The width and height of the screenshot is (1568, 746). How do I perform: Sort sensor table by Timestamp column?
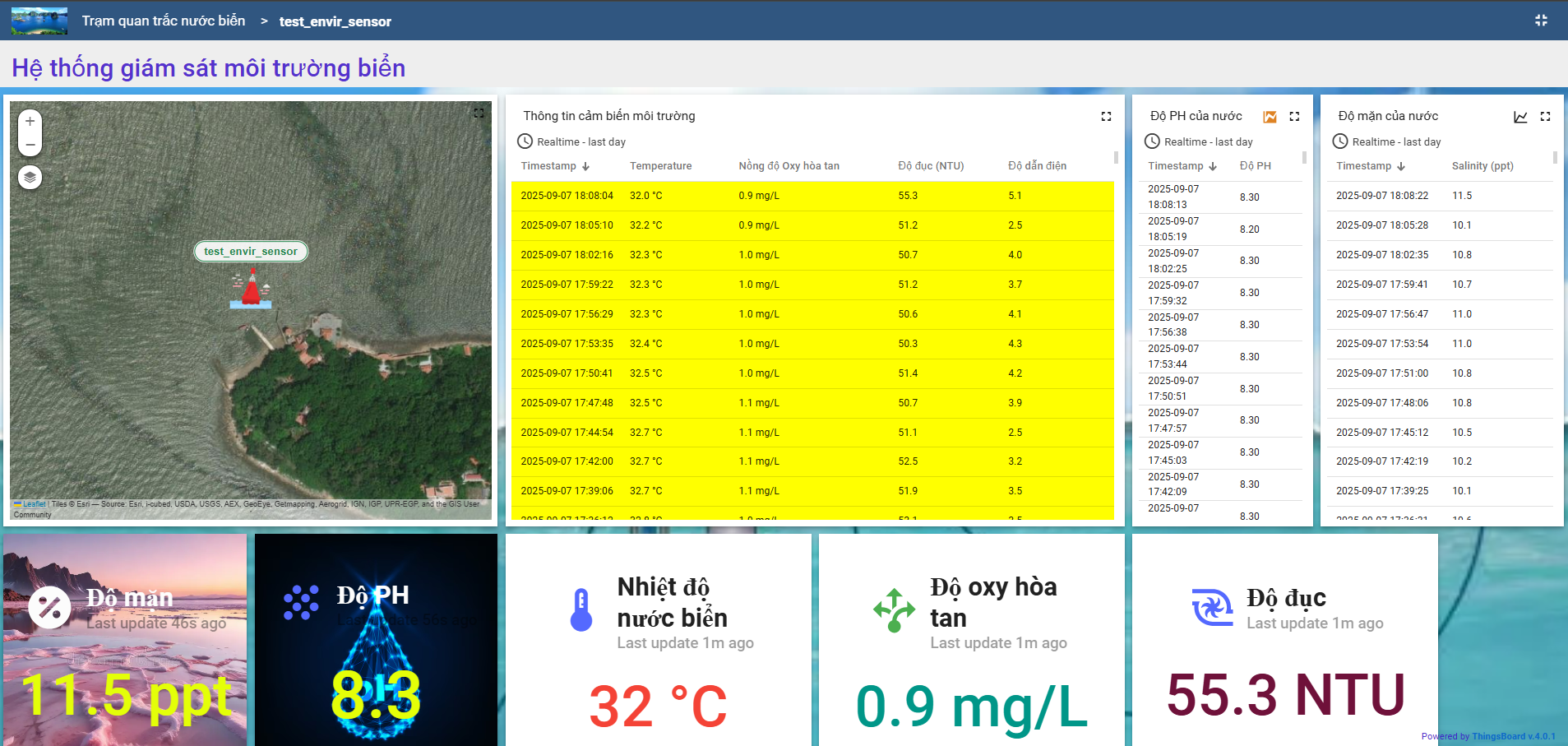548,166
